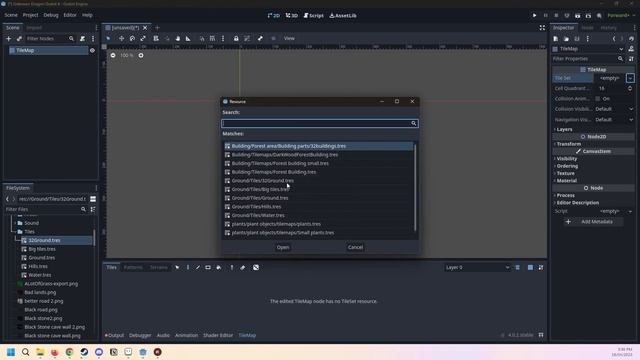Select Ground/Tiles/Water.tres match

pyautogui.click(x=318, y=215)
